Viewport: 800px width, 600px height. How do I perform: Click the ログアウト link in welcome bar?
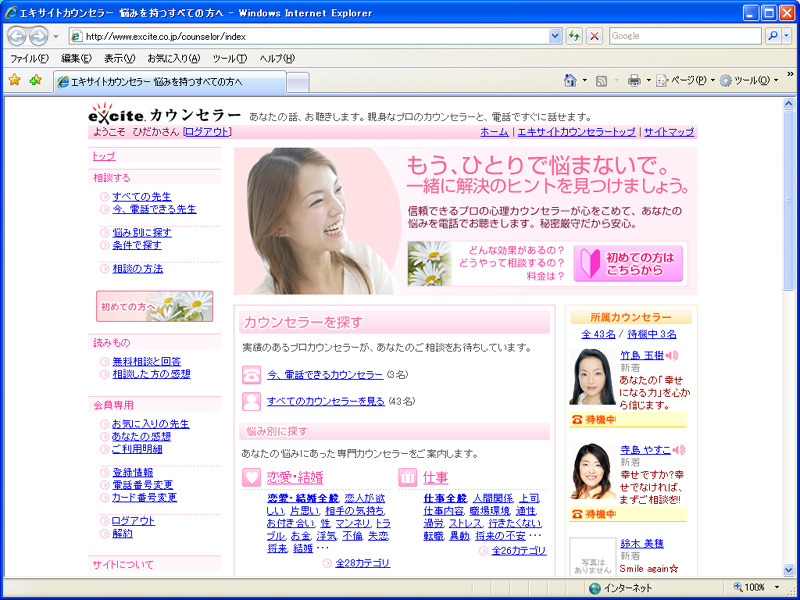(x=207, y=132)
